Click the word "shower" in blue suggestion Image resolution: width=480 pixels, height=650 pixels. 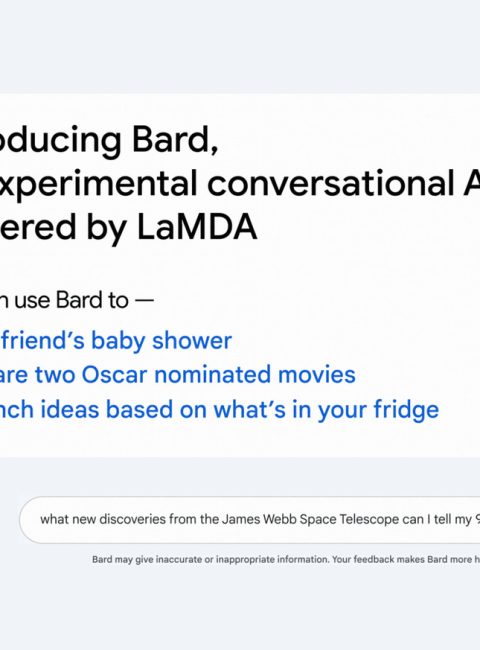[192, 341]
